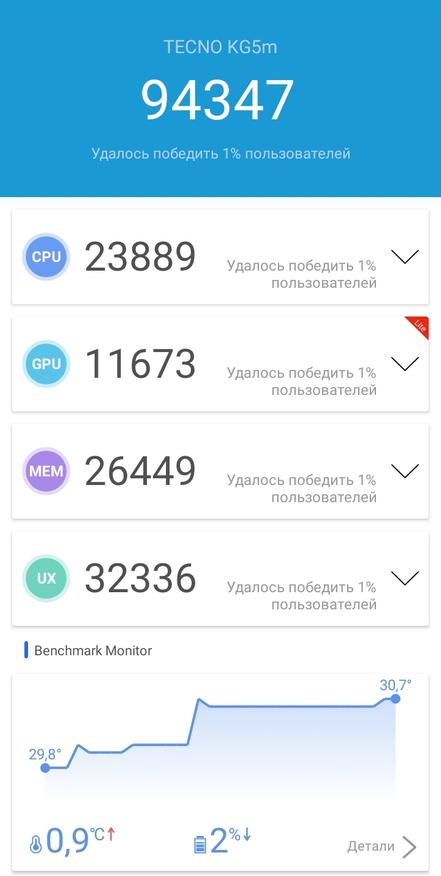Expand the UX score chevron

(x=405, y=578)
